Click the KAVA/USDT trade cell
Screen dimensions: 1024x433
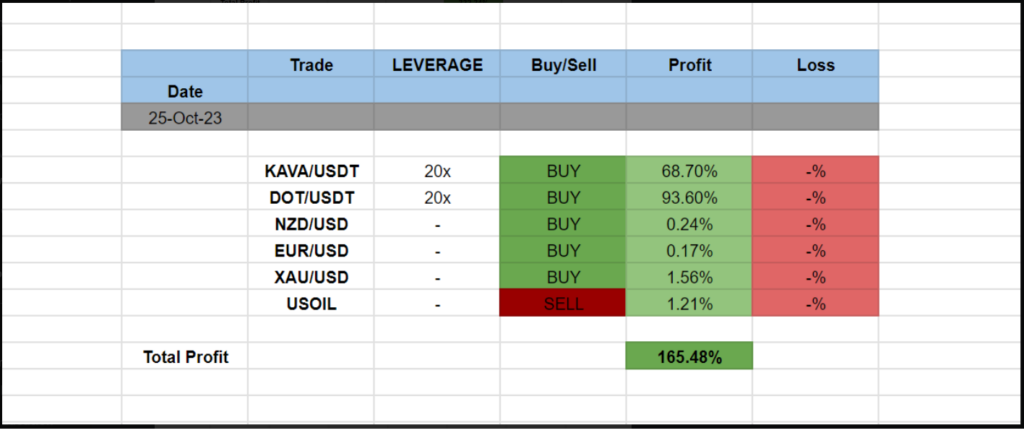(x=311, y=171)
